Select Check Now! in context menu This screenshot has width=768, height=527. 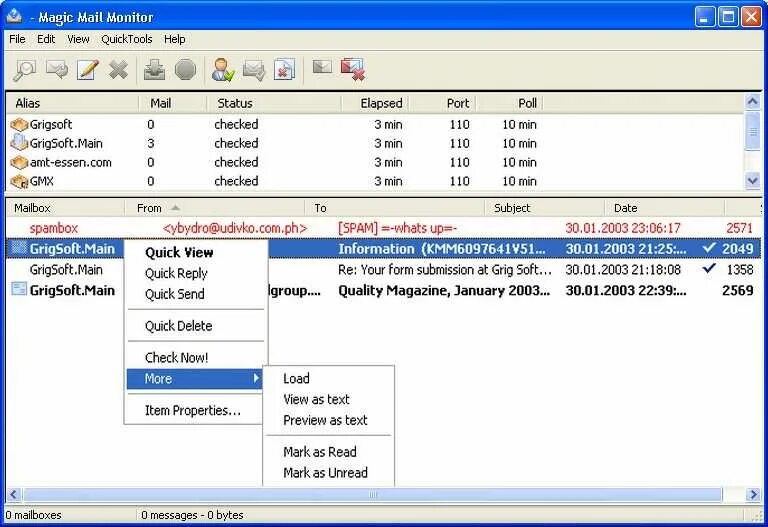(195, 358)
